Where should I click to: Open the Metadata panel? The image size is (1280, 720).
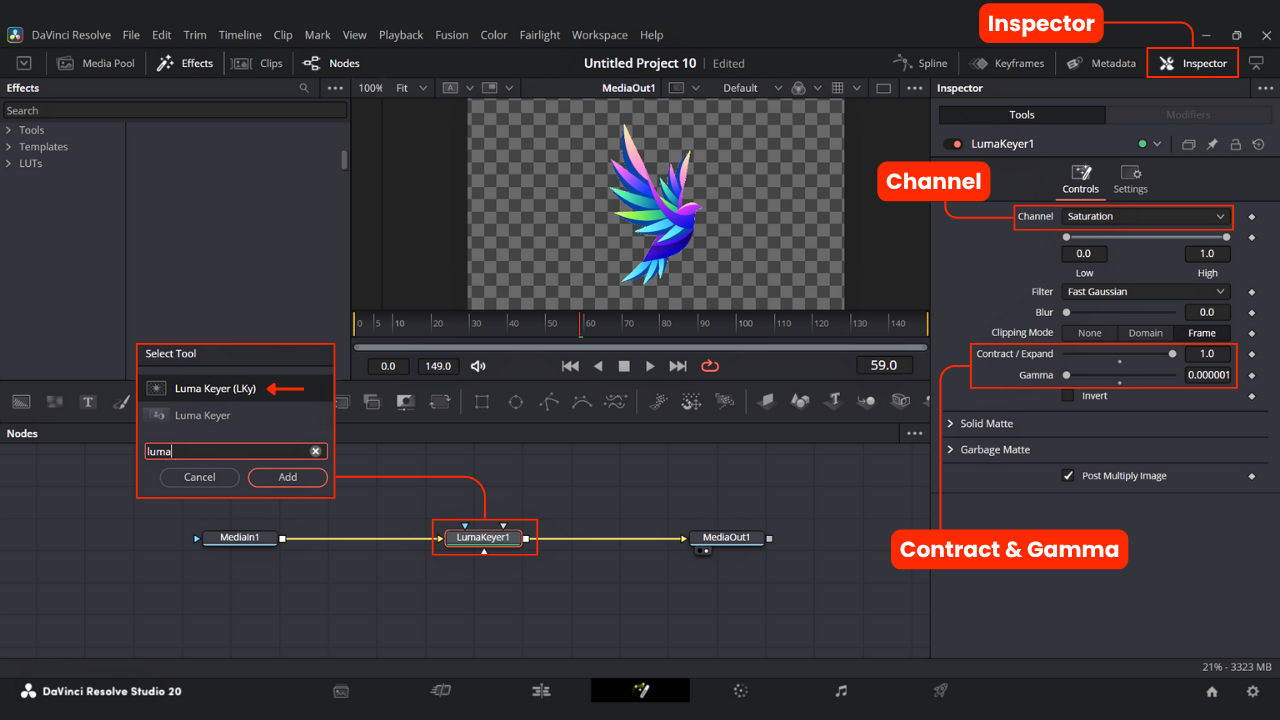click(1101, 63)
